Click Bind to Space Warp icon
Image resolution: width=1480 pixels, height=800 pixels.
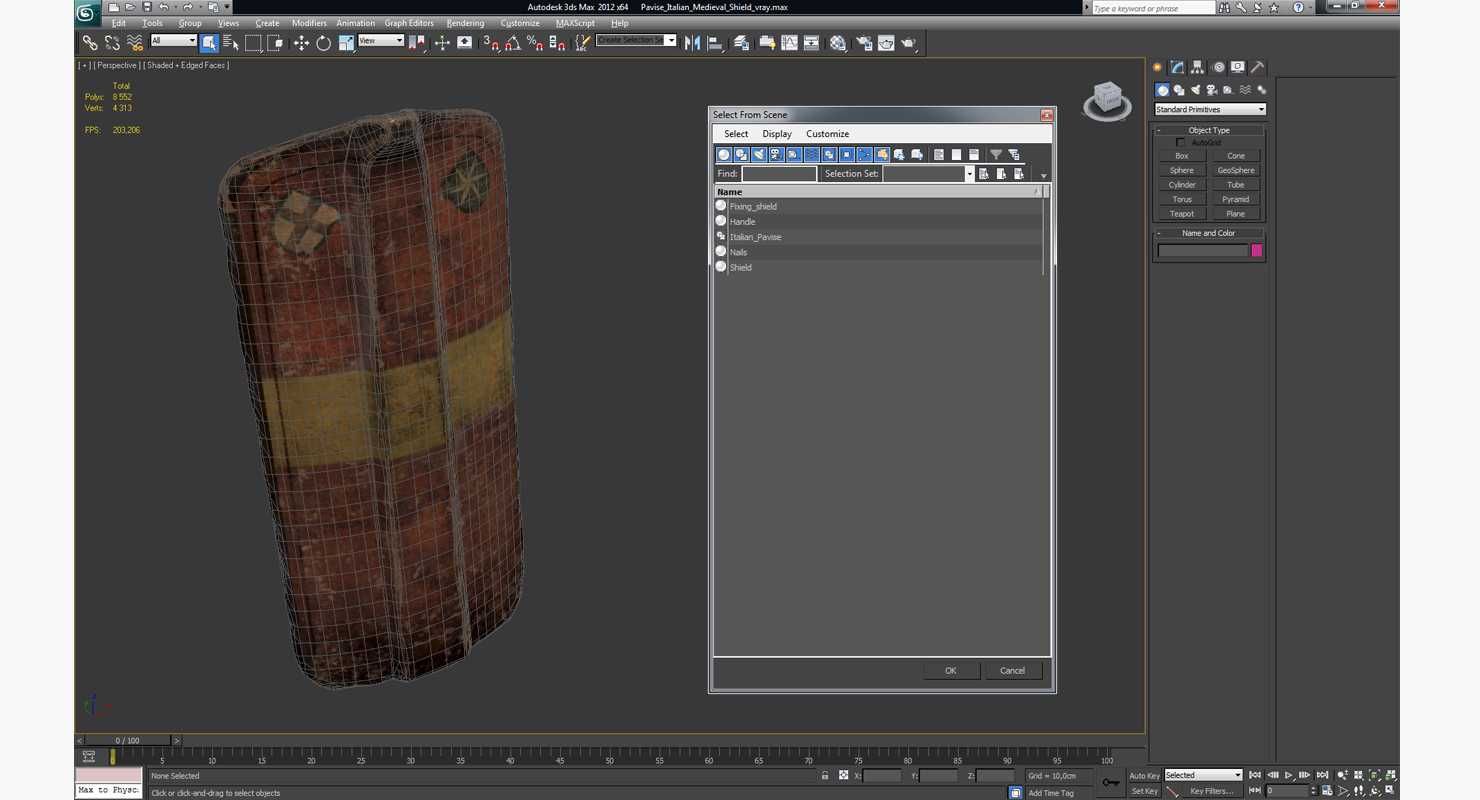pyautogui.click(x=135, y=43)
